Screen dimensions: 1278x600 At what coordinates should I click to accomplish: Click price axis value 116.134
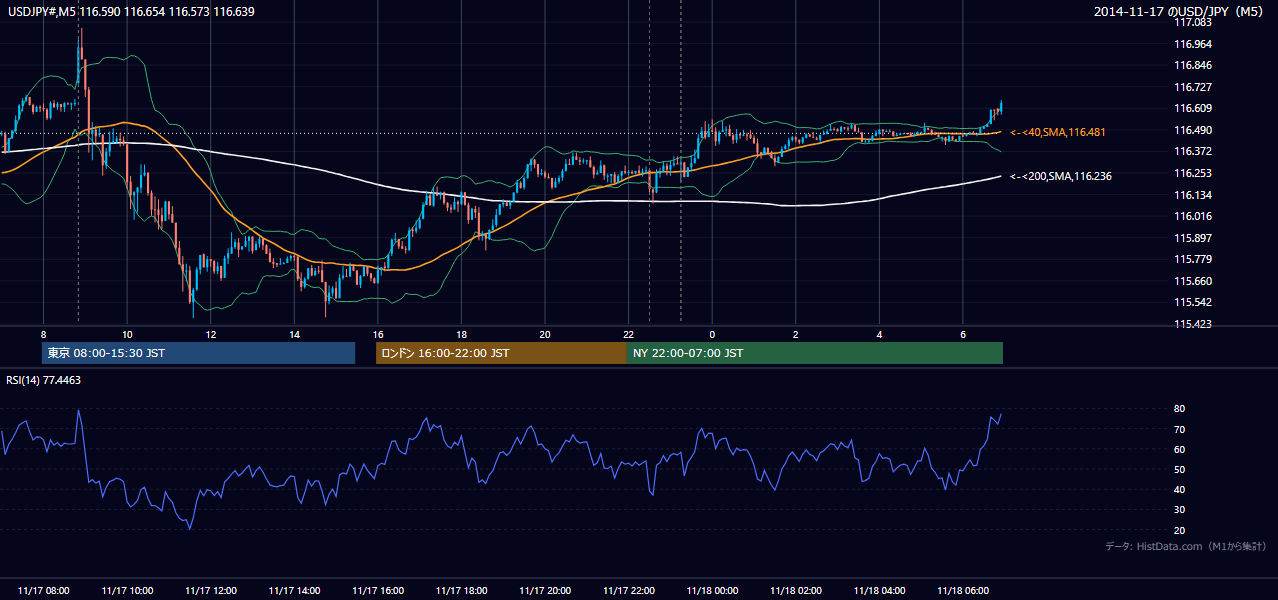point(1192,195)
